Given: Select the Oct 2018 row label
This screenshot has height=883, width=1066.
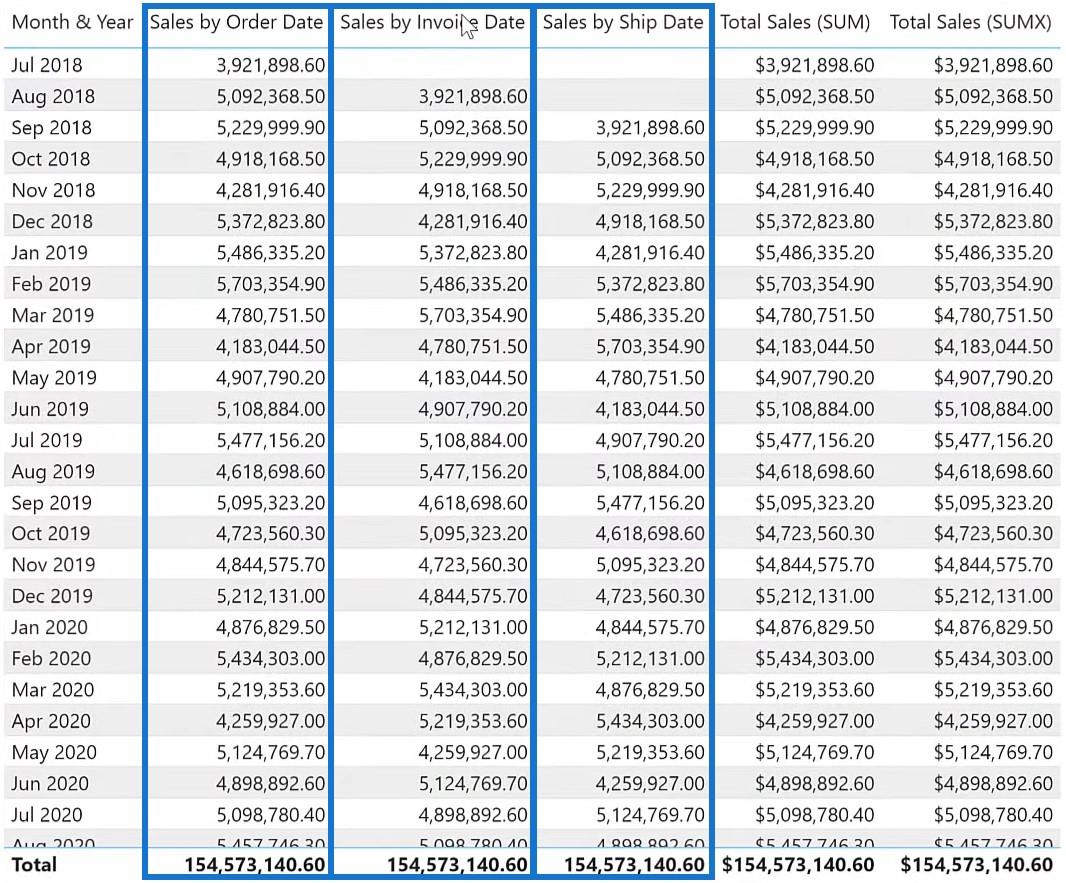Looking at the screenshot, I should 51,159.
